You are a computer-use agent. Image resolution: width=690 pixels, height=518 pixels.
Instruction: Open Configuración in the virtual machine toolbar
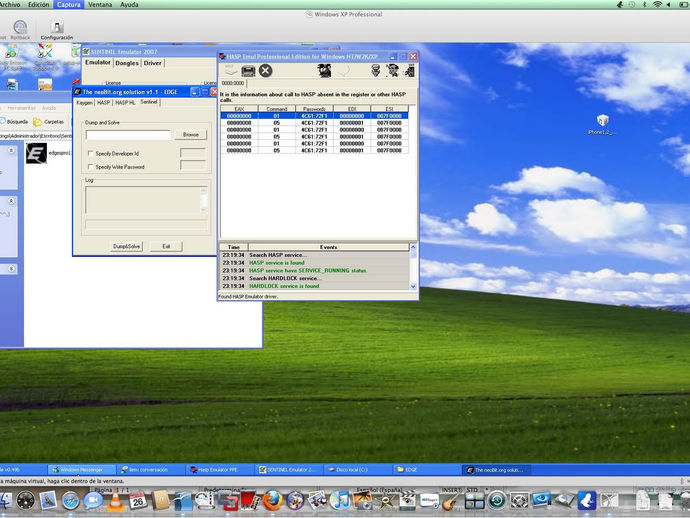[x=57, y=30]
